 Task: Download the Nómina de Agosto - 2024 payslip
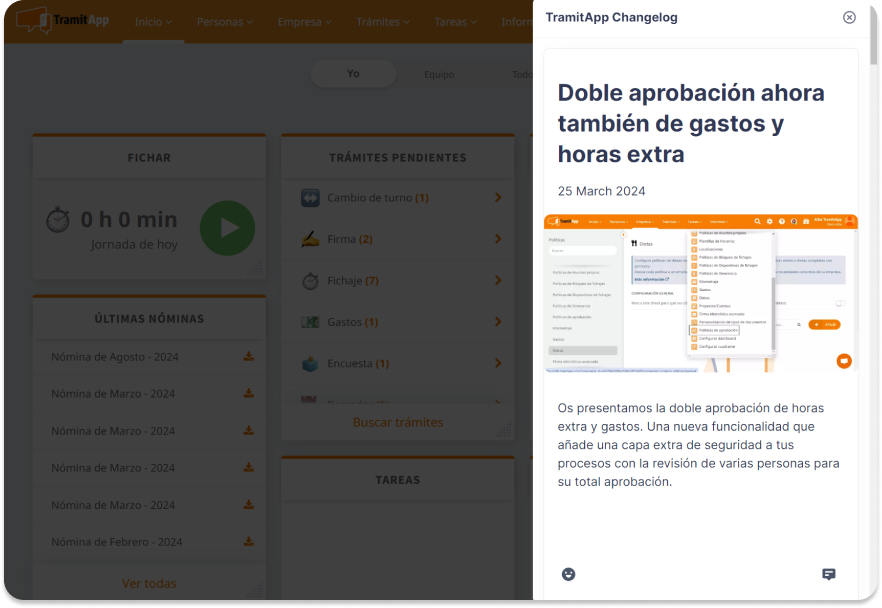[x=248, y=357]
